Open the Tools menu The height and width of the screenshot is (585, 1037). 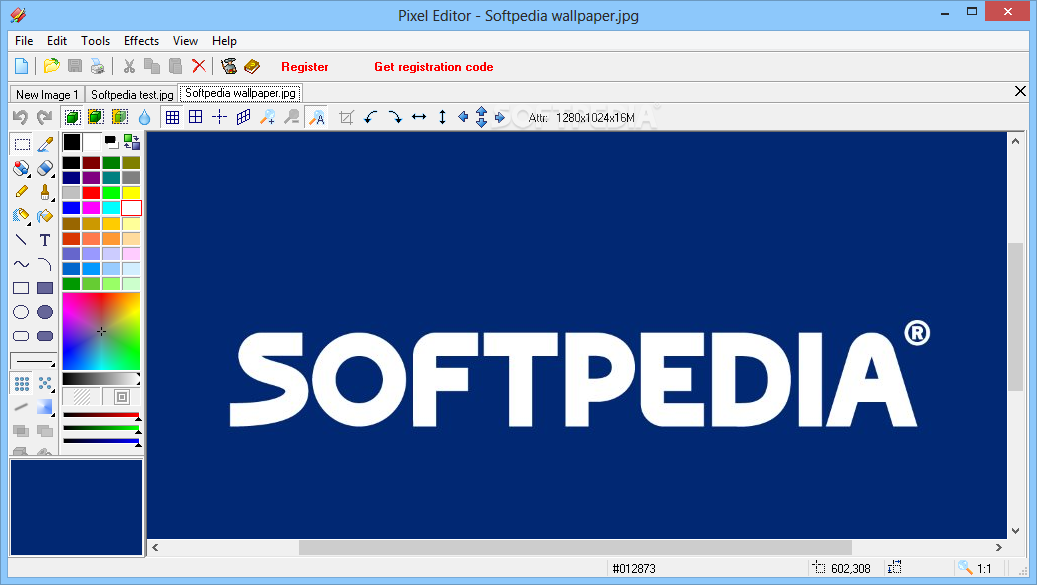click(95, 41)
